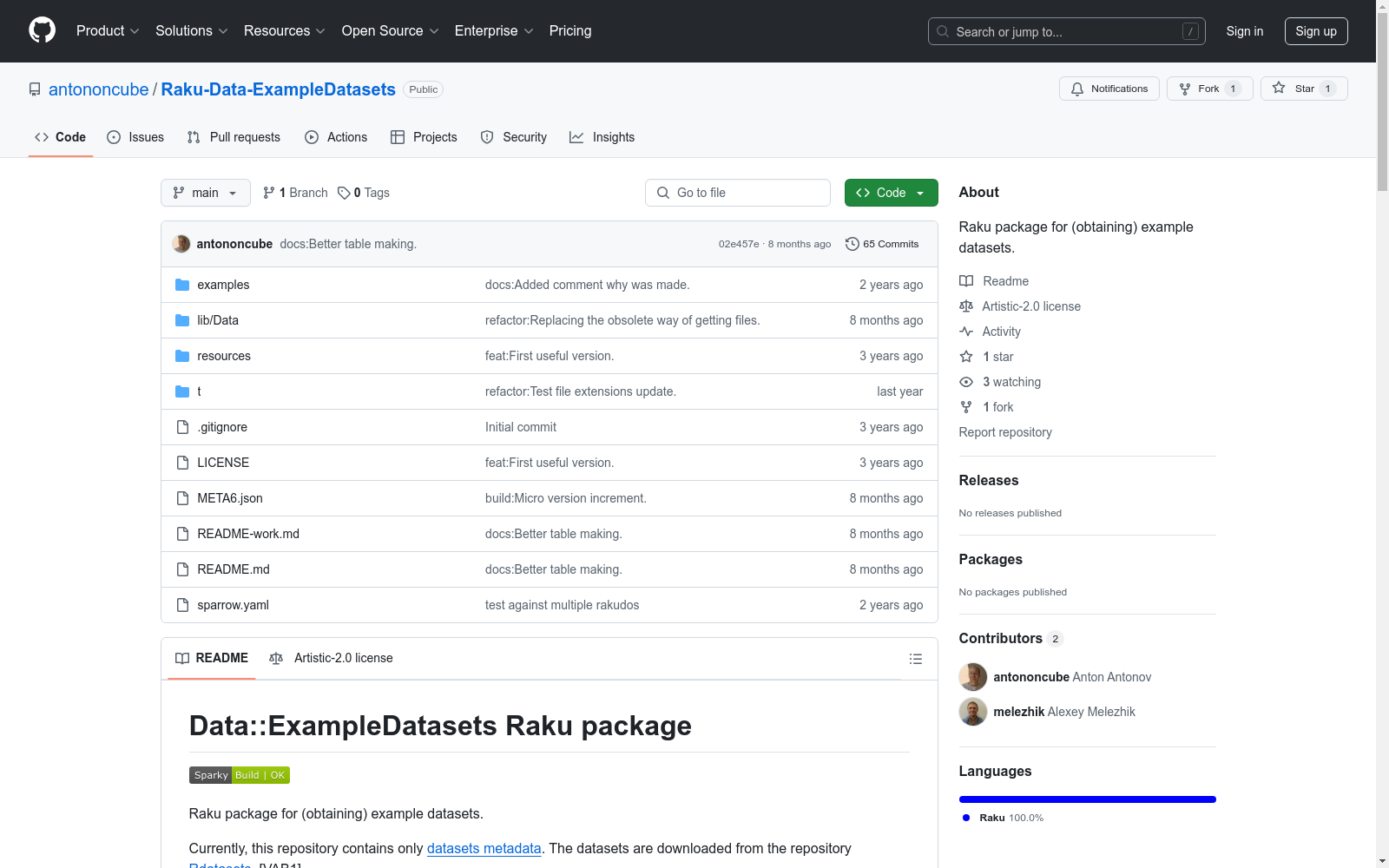Click the Sign up button
The width and height of the screenshot is (1389, 868).
(1316, 31)
